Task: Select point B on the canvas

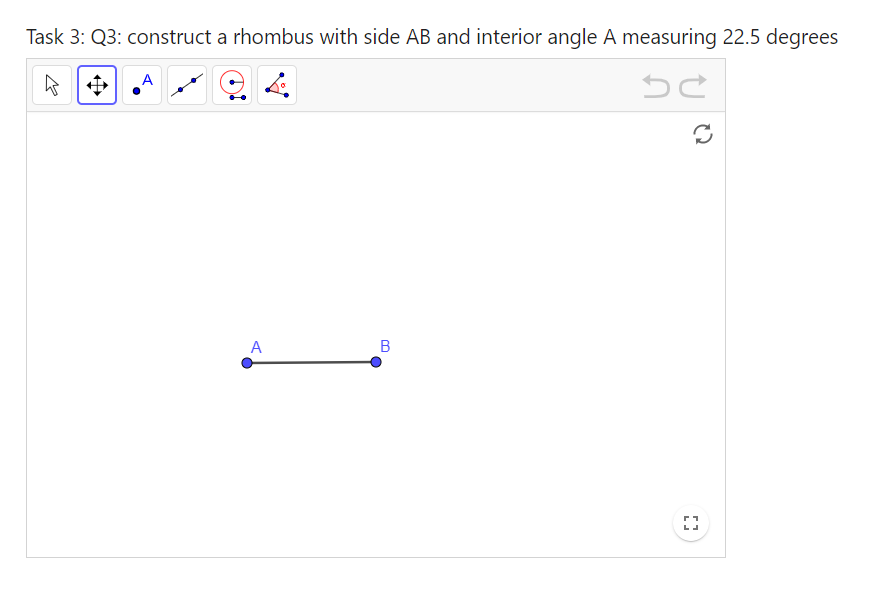Action: [x=375, y=362]
